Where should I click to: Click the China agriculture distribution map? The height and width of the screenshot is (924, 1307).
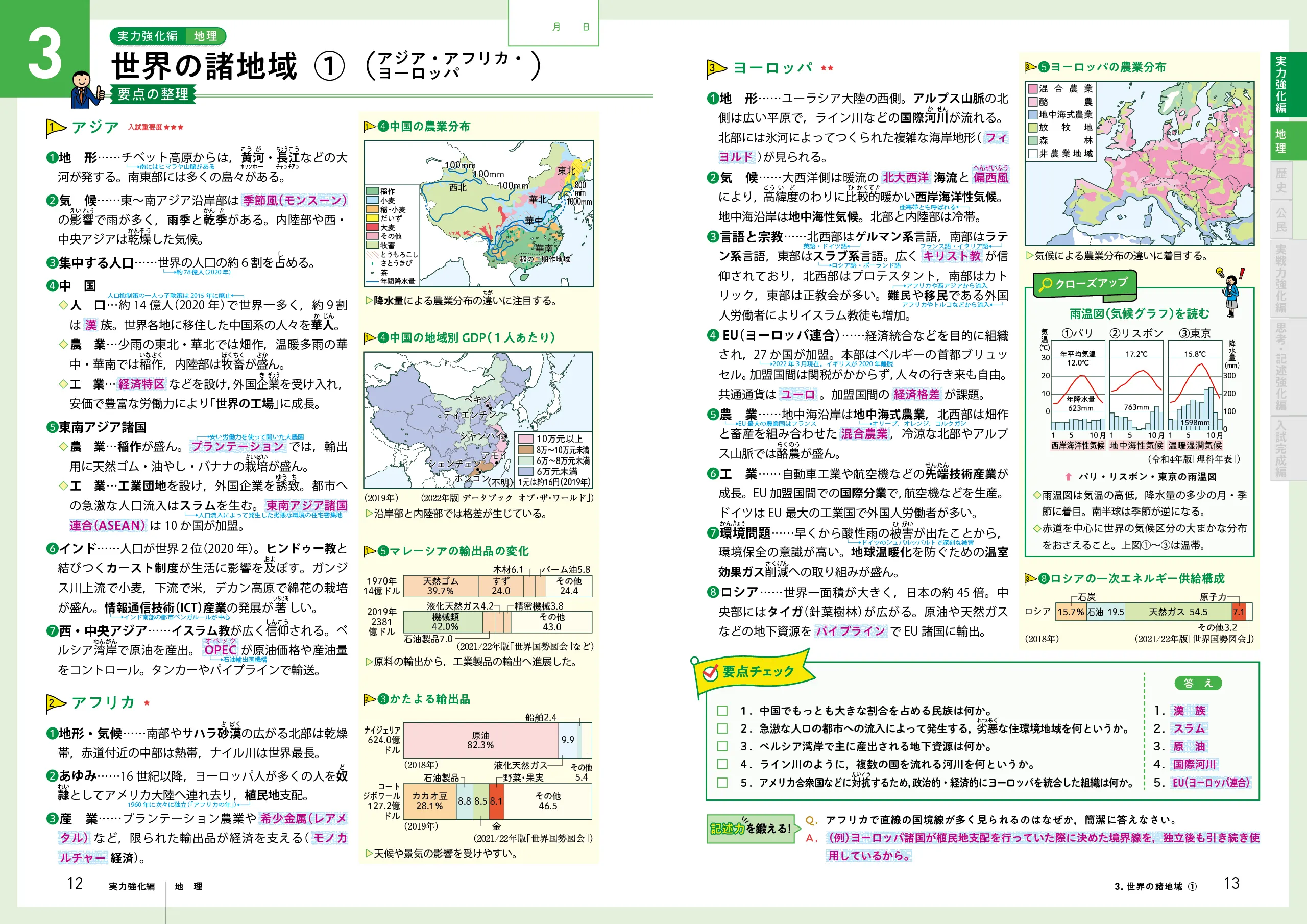[479, 213]
